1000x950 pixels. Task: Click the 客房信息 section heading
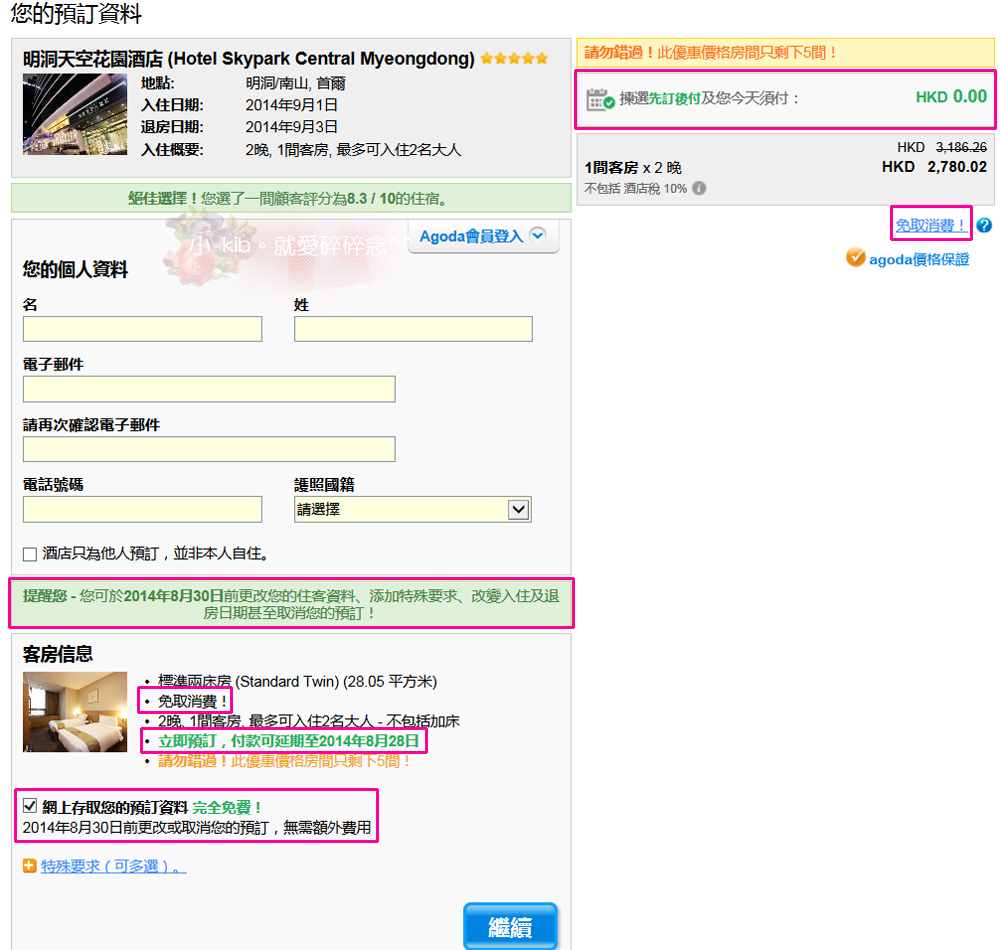(57, 654)
